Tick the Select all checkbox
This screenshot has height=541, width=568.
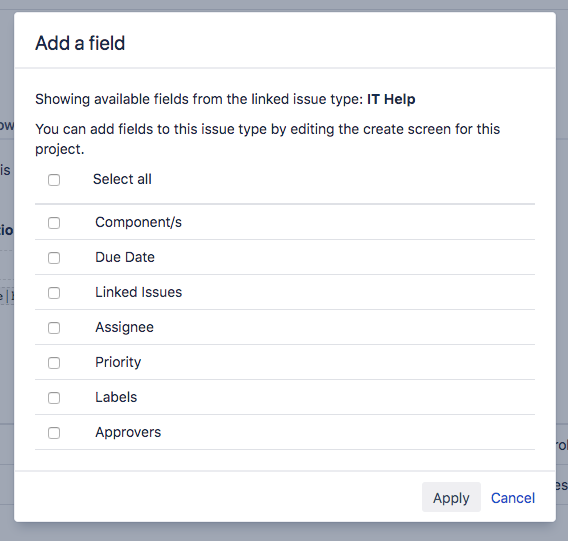click(x=54, y=180)
